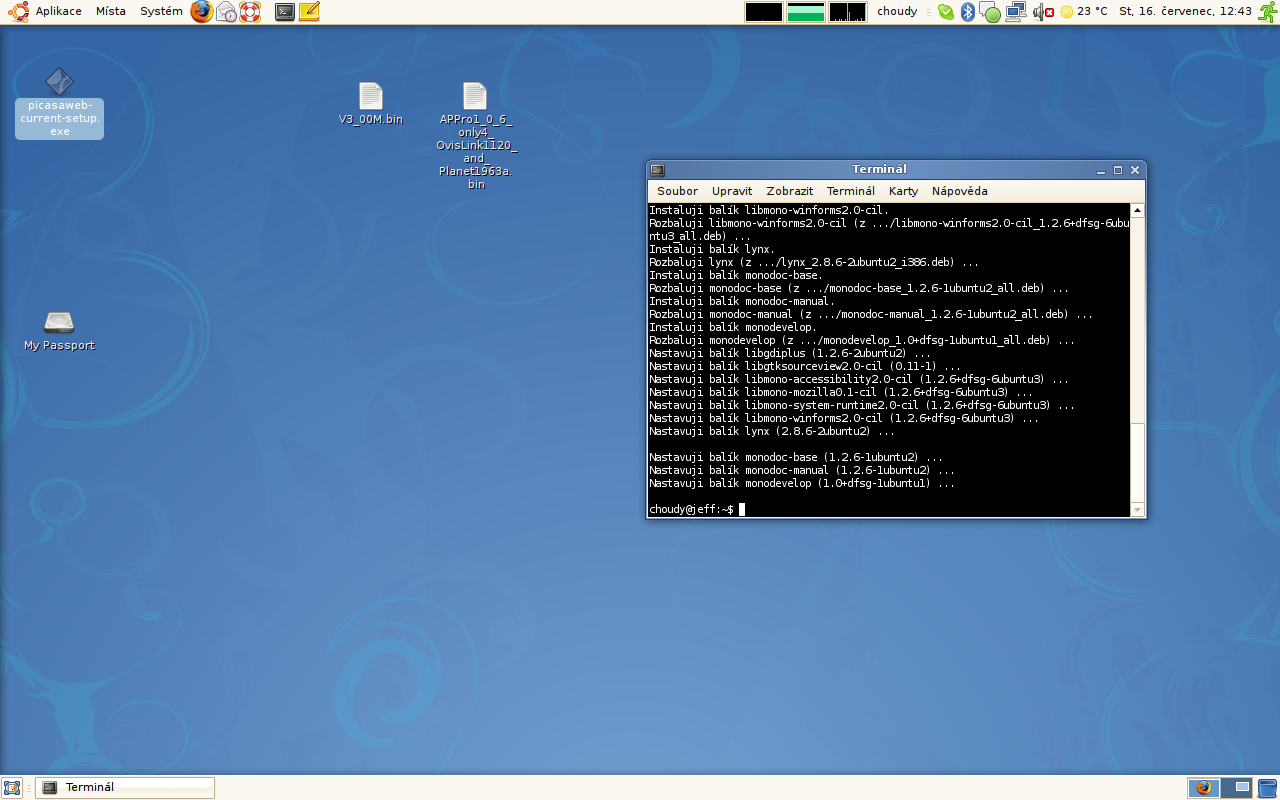Select the My Passport drive icon
Screen dimensions: 1280x800
point(59,331)
